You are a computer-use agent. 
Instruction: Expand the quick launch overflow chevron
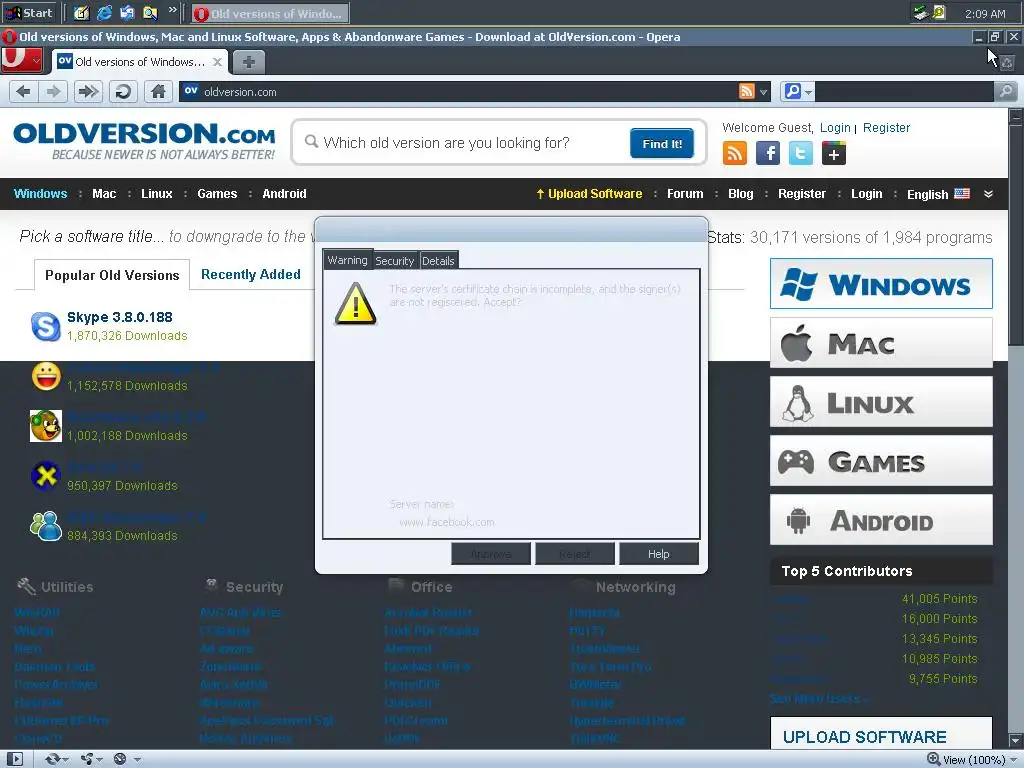172,10
